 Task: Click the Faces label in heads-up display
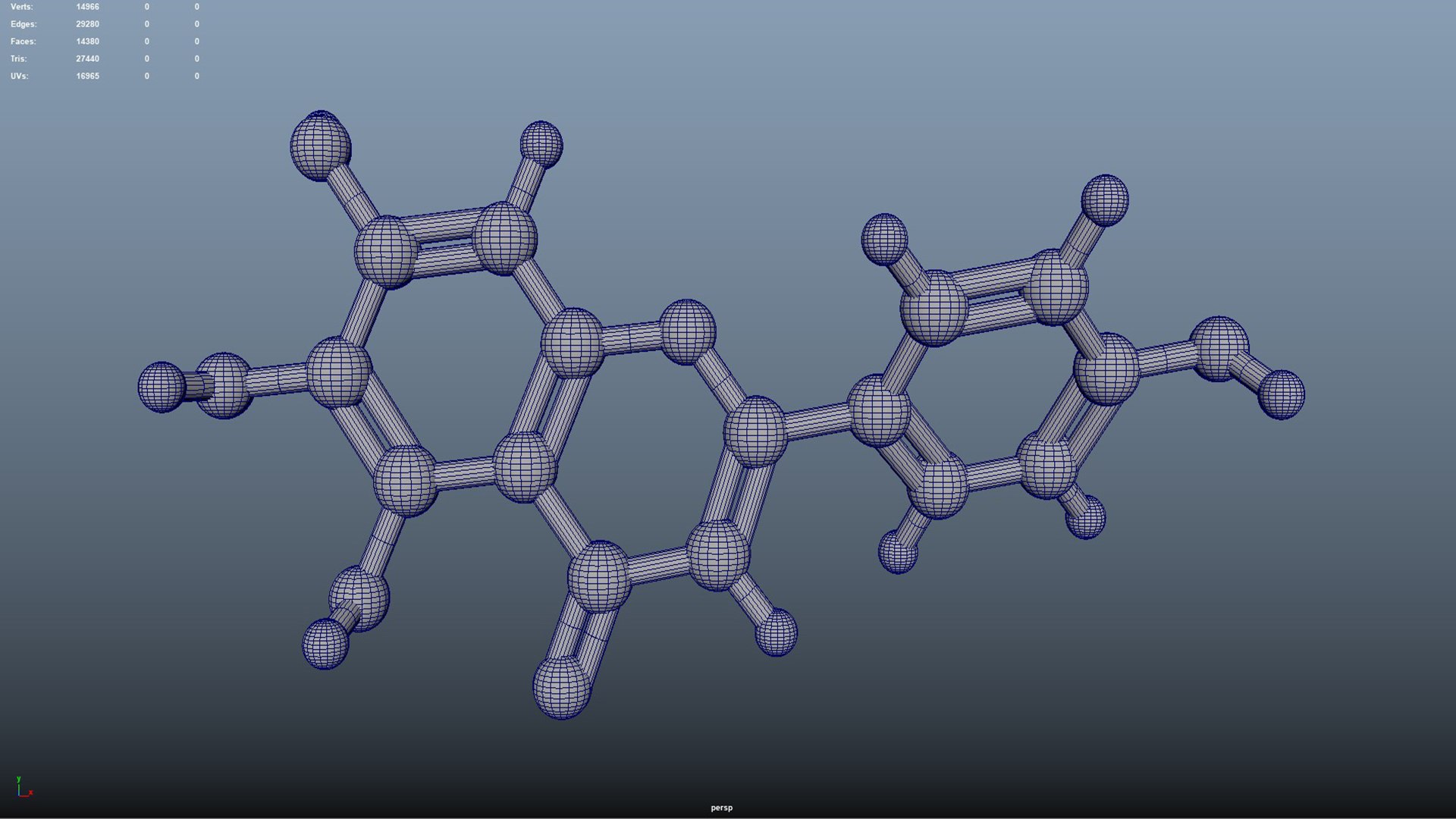pos(23,42)
